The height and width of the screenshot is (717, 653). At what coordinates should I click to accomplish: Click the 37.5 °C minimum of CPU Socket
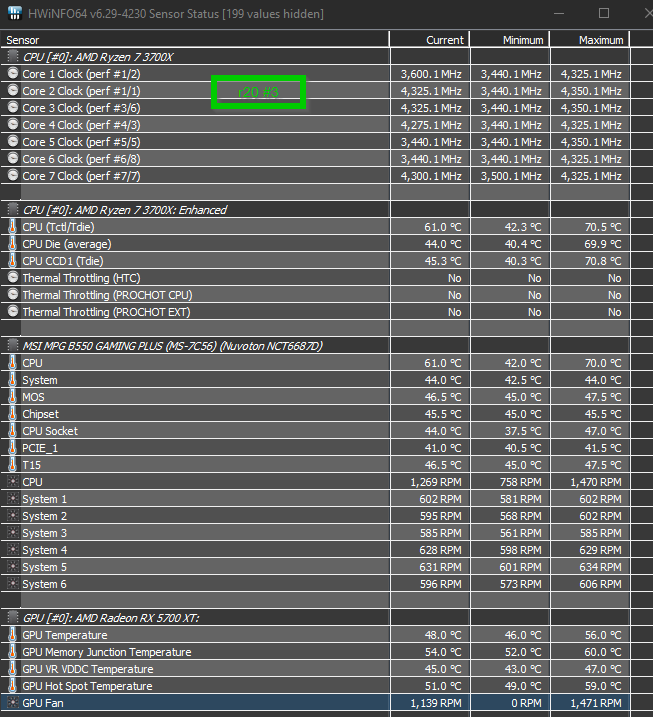[x=523, y=431]
